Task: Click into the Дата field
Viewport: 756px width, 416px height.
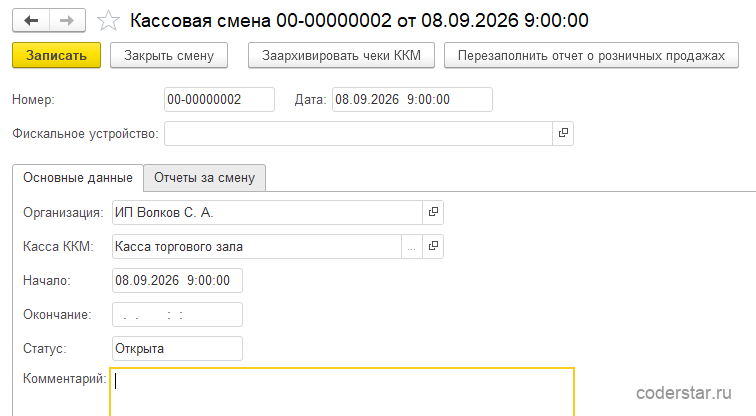Action: pyautogui.click(x=412, y=99)
